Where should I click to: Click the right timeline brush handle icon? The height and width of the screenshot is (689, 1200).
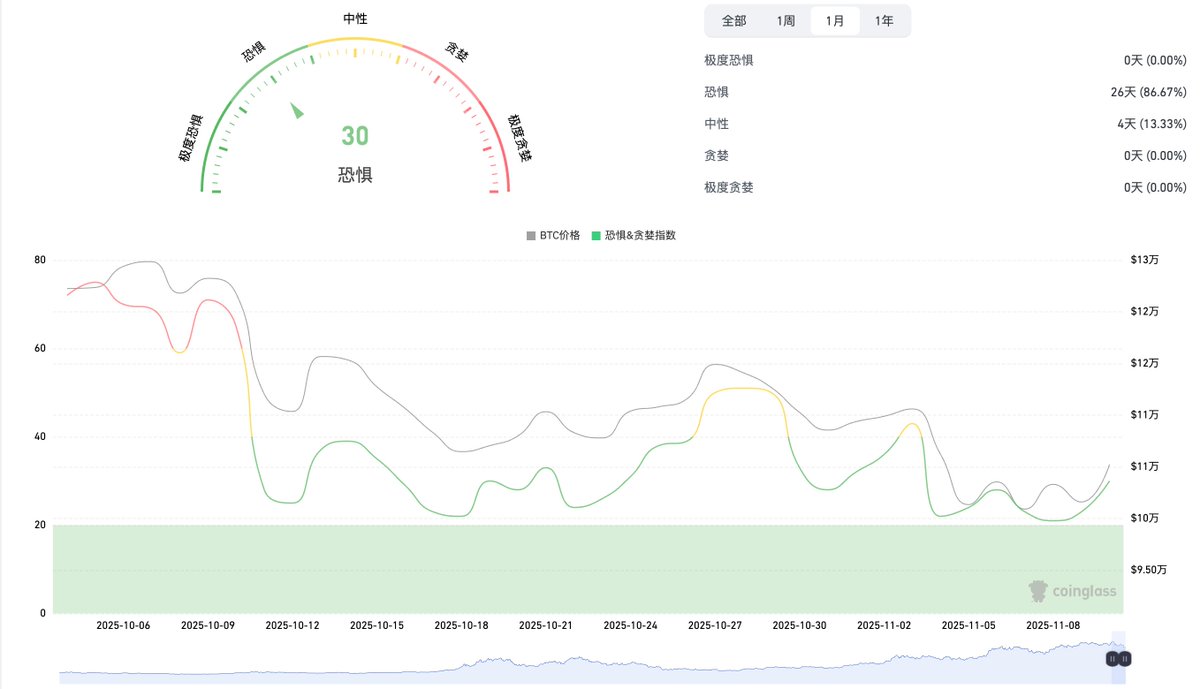(1125, 659)
